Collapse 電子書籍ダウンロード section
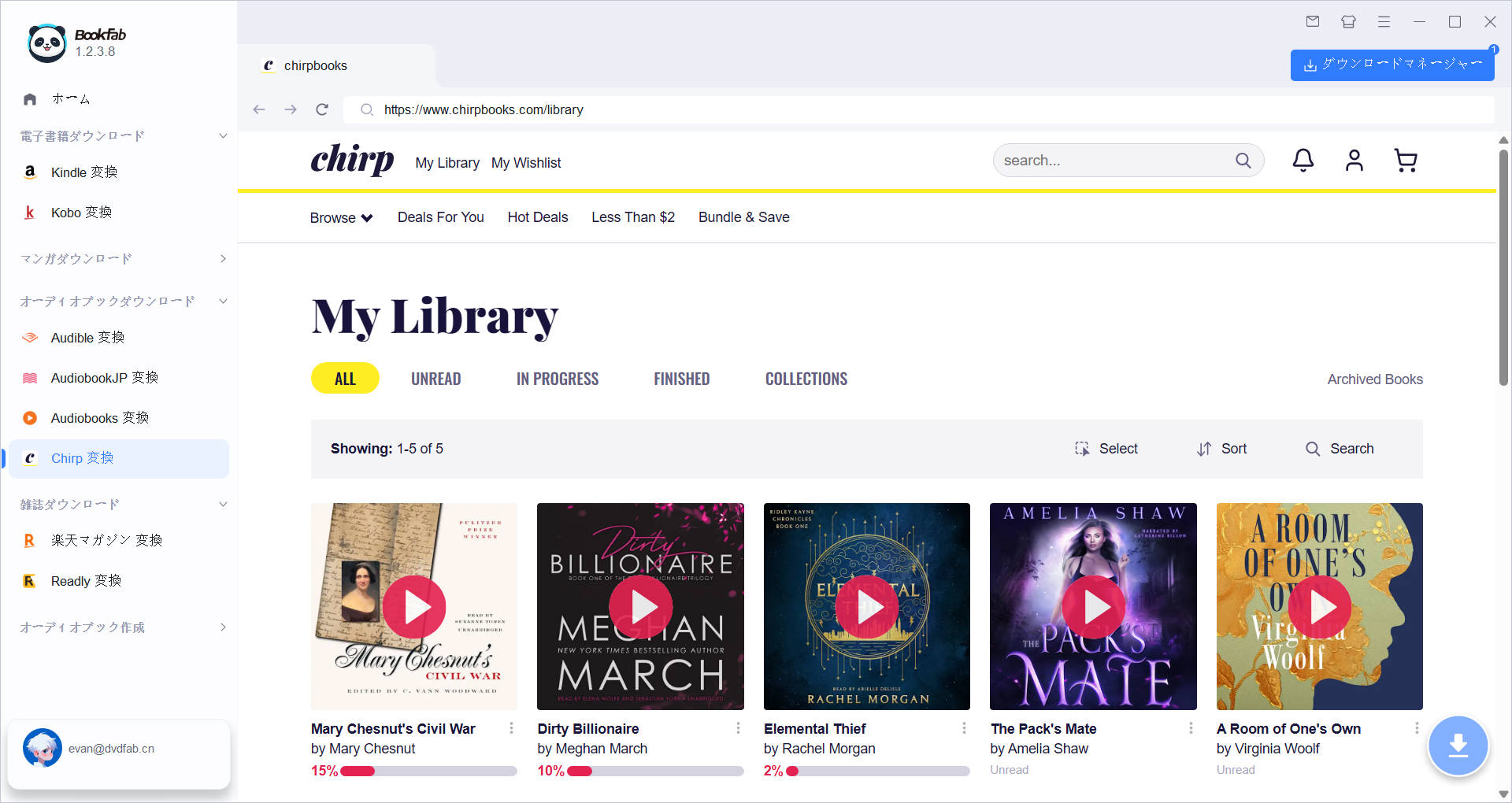The image size is (1512, 803). click(223, 136)
